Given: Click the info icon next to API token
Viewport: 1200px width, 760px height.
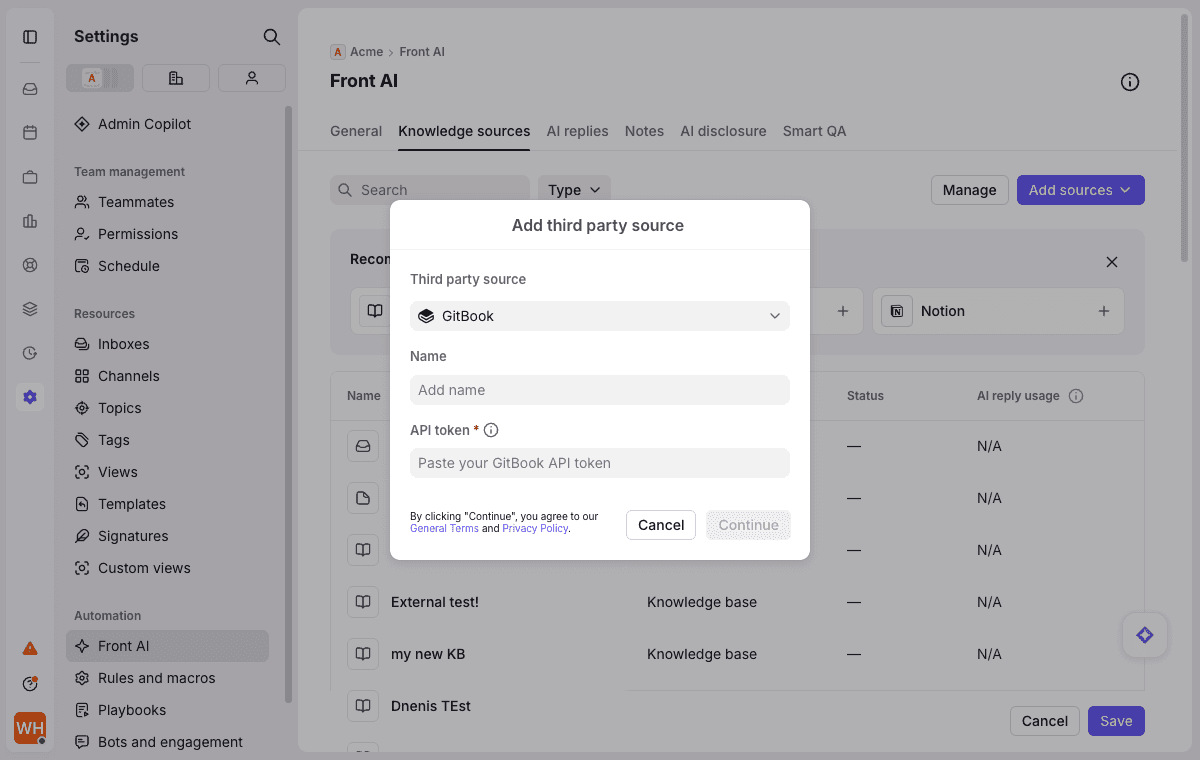Looking at the screenshot, I should pos(491,430).
